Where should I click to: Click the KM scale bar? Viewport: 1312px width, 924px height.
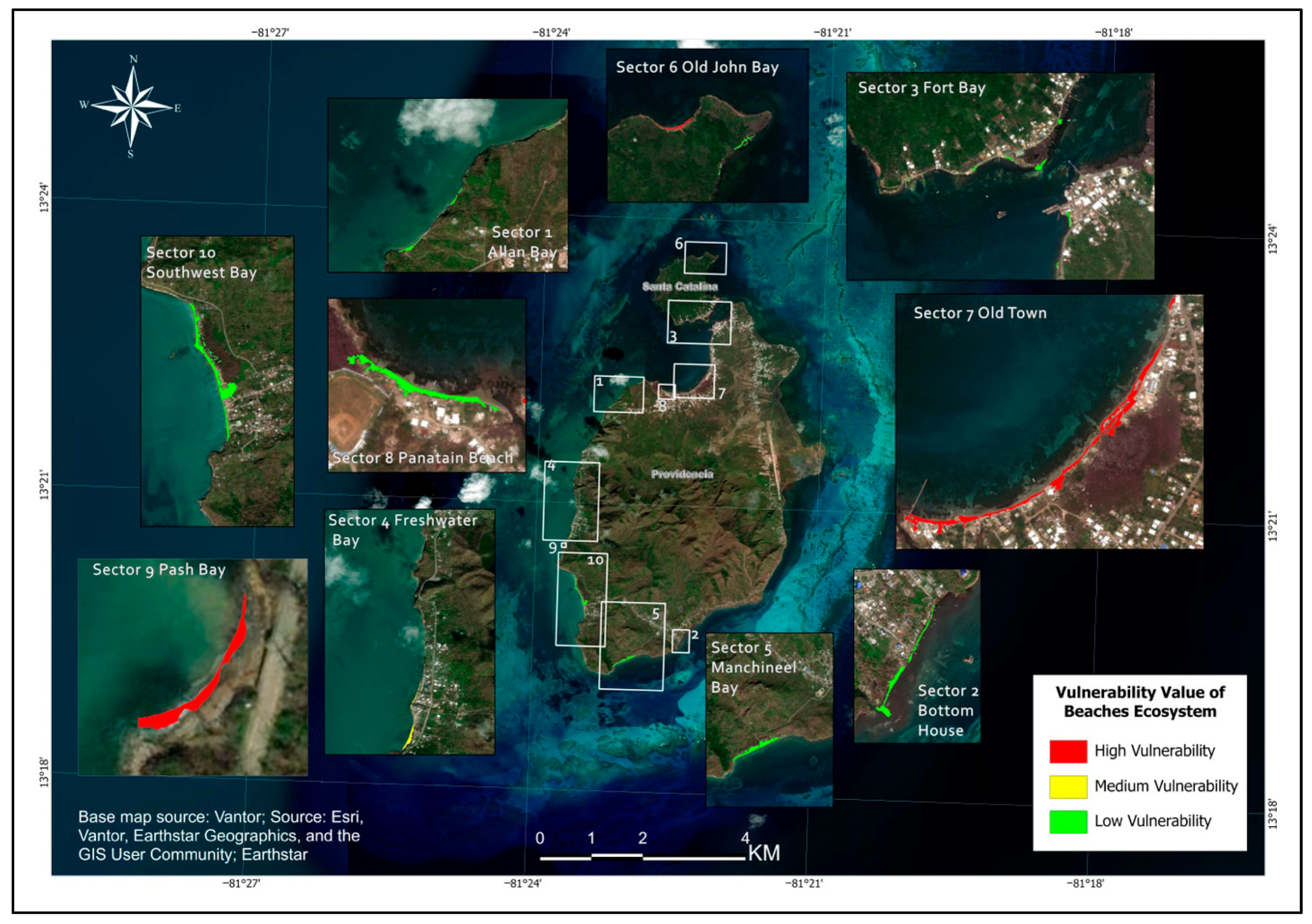pos(642,857)
